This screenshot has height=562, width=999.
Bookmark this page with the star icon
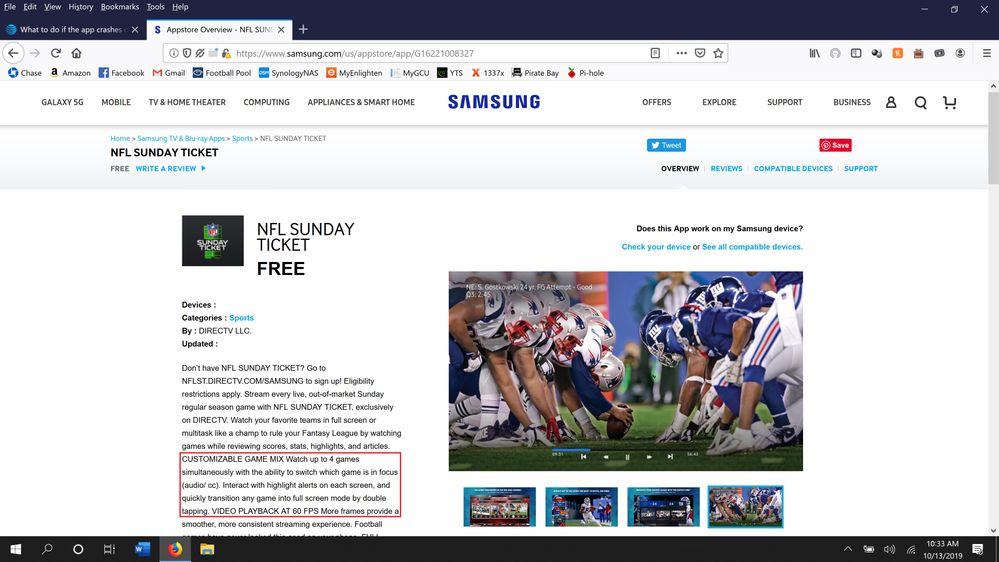pos(718,53)
